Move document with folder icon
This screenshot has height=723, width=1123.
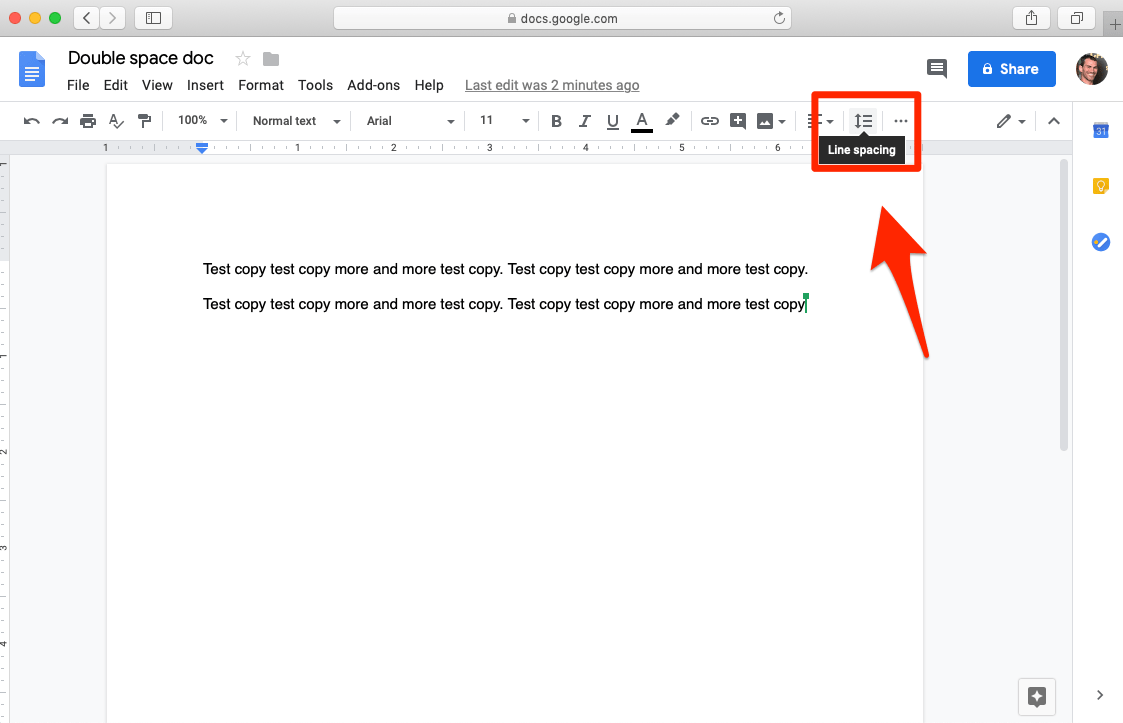tap(271, 59)
